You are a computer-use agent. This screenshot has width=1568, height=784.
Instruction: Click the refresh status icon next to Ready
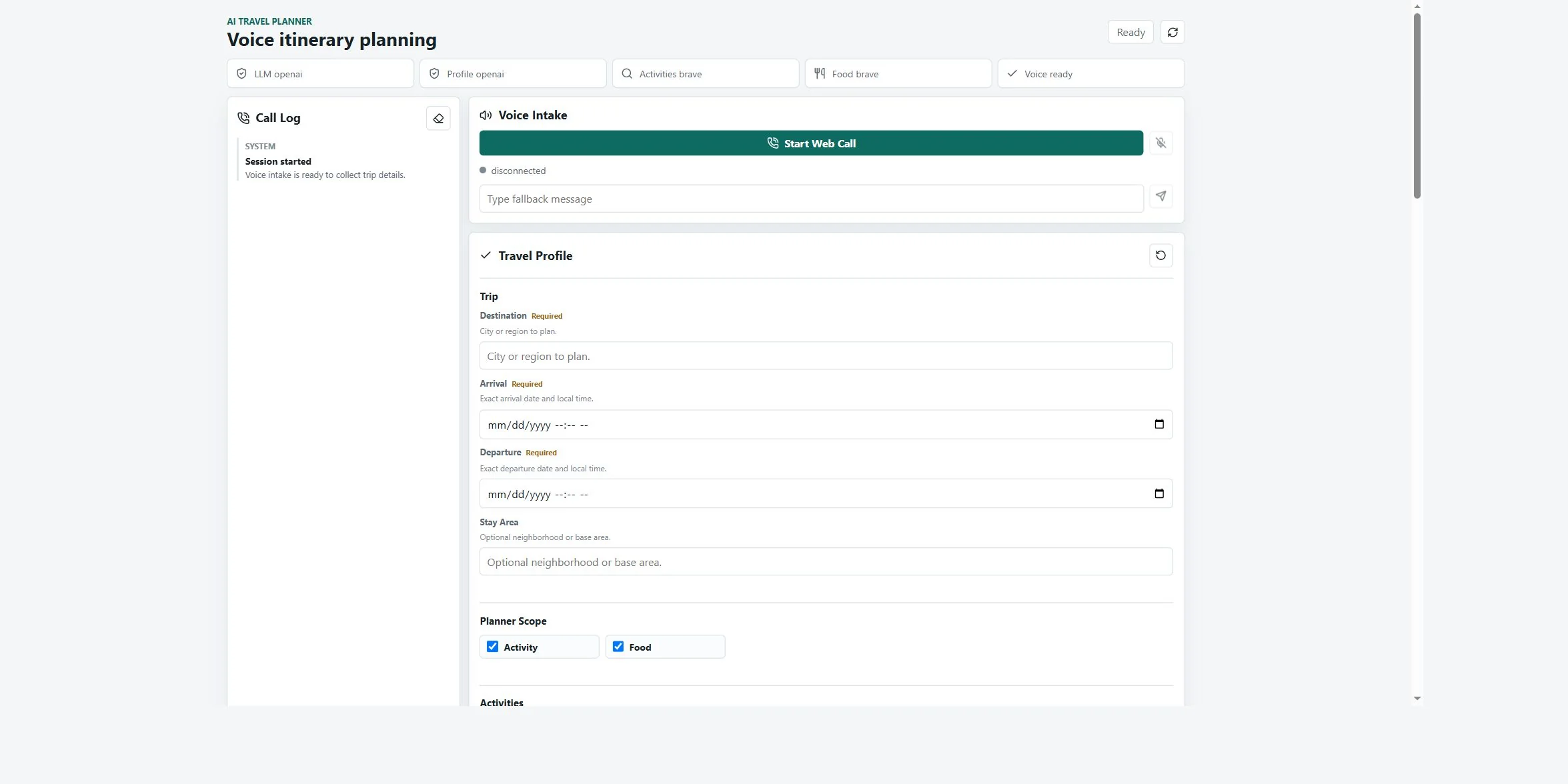point(1172,32)
